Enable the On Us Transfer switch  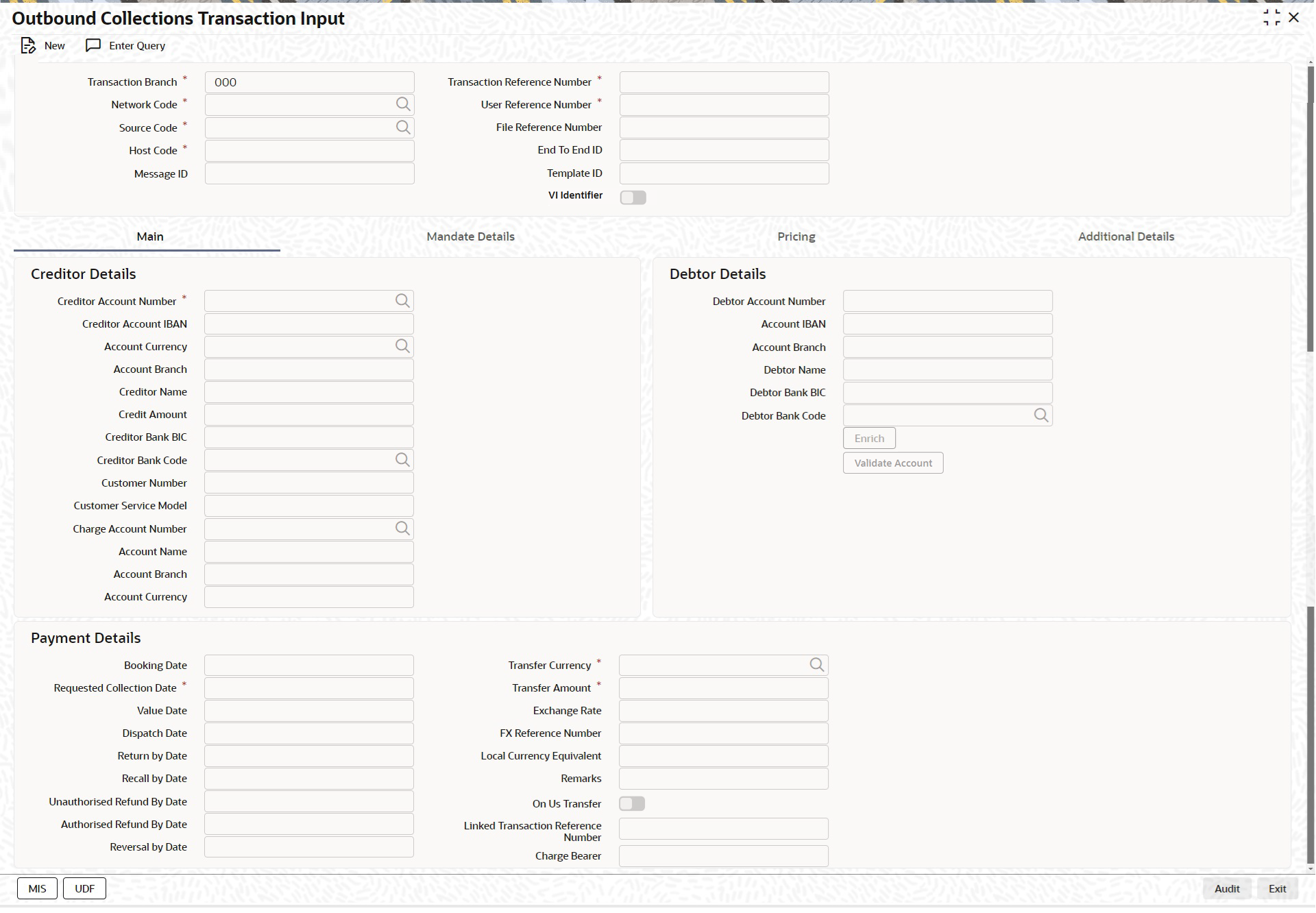click(632, 803)
